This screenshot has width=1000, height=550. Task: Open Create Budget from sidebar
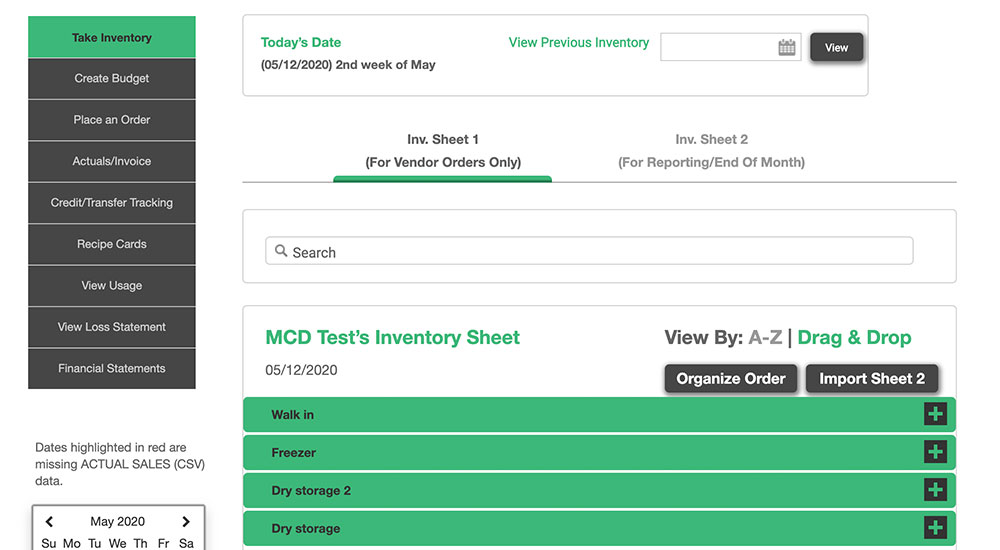tap(112, 78)
